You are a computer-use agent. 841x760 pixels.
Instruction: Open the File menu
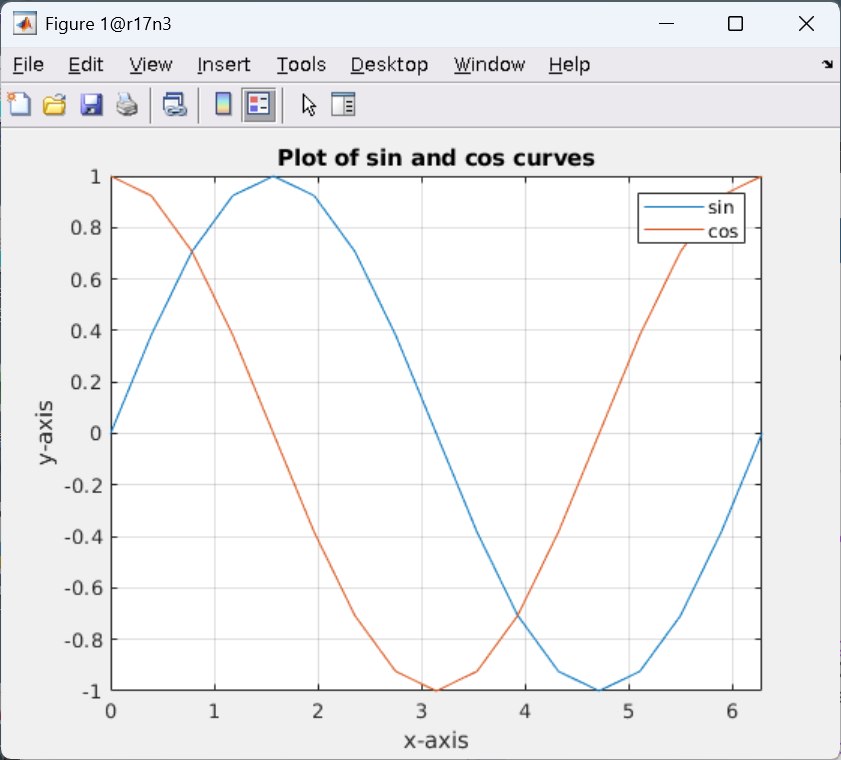[x=28, y=65]
